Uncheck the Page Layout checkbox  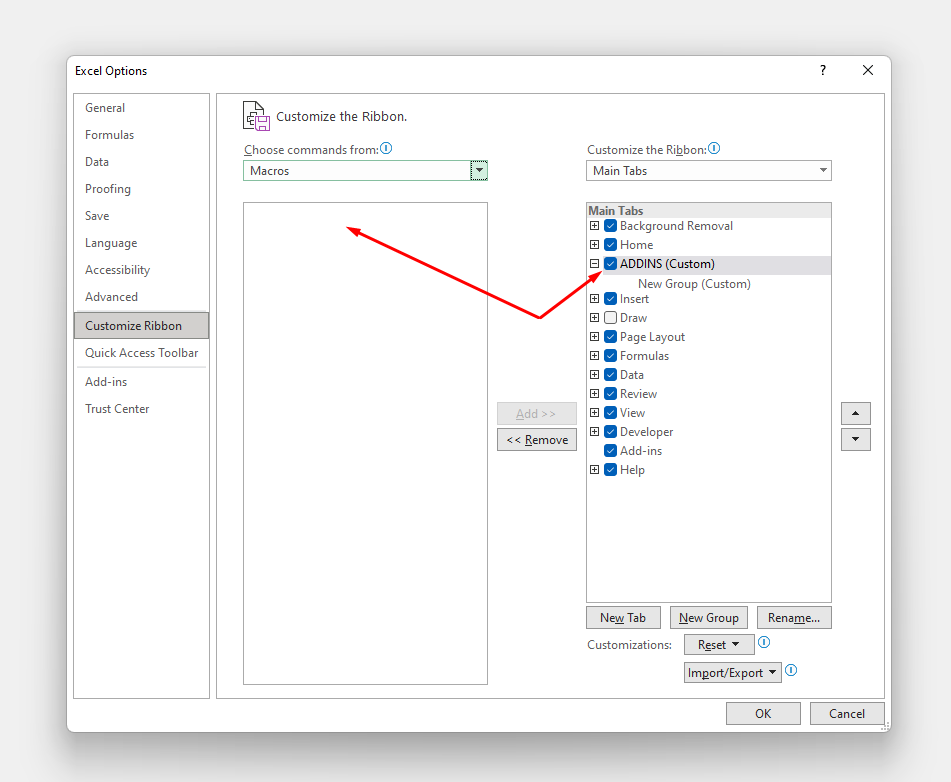pos(611,337)
